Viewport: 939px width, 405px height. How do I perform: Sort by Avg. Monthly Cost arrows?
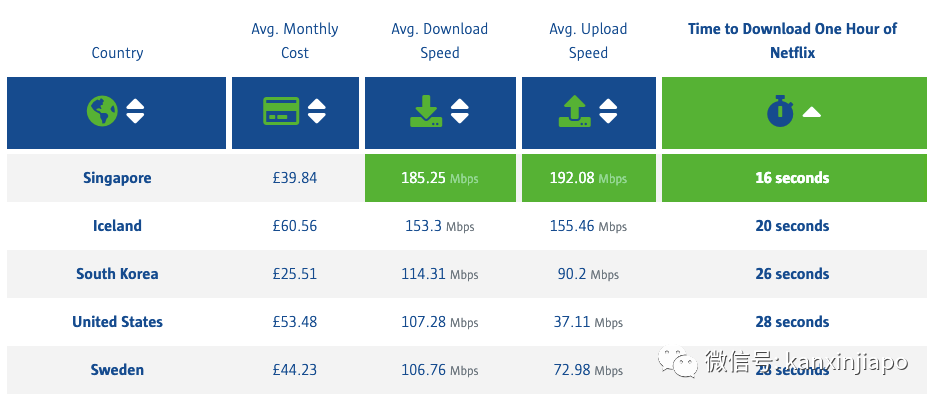(317, 111)
